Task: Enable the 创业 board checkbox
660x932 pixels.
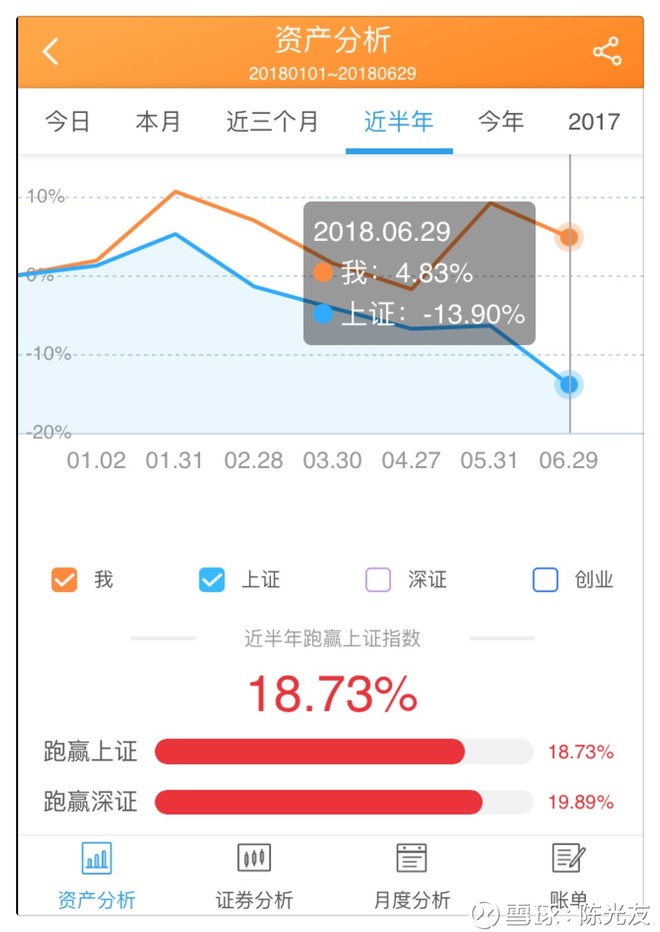Action: click(545, 579)
